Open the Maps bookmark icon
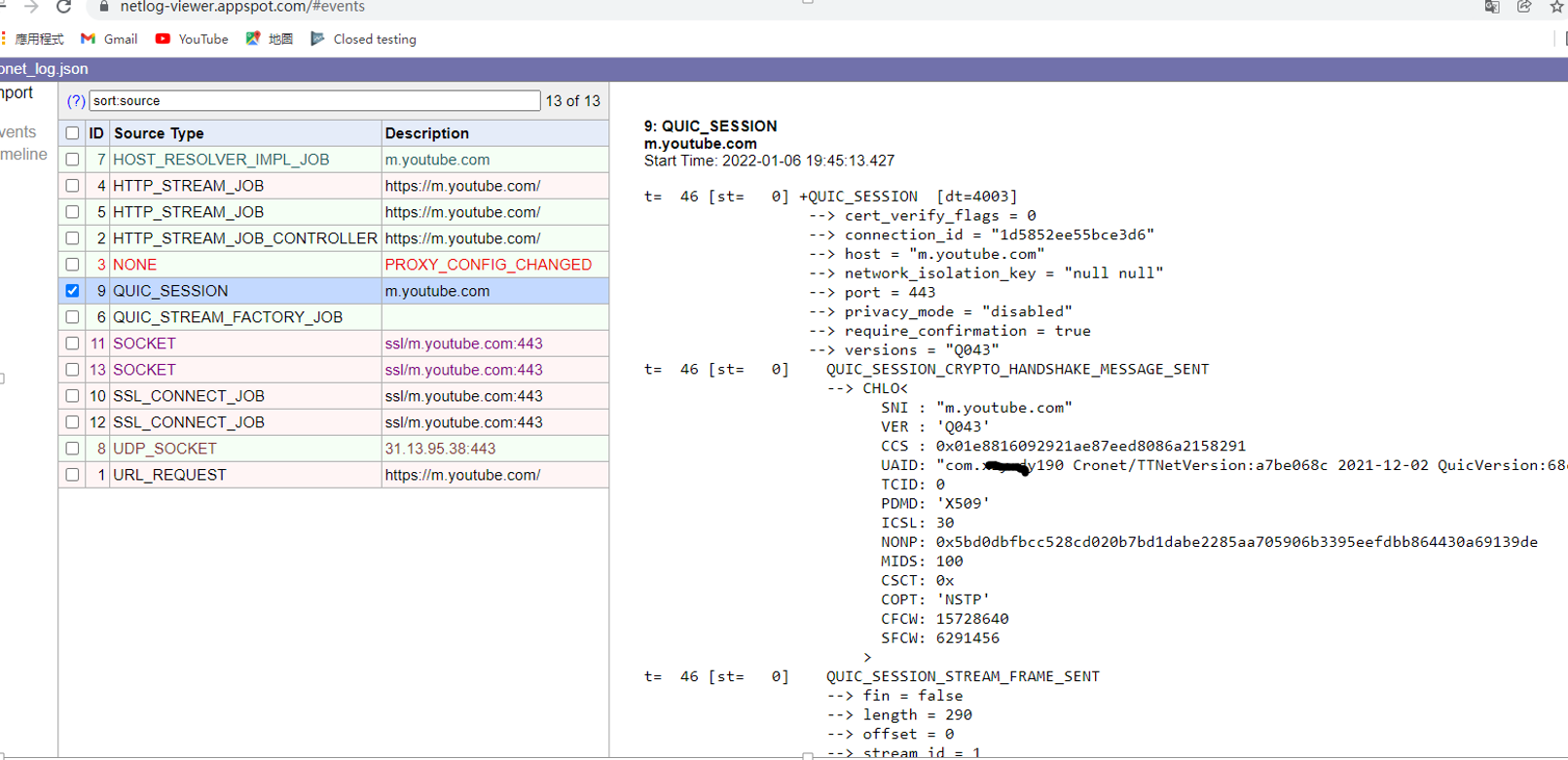 click(254, 39)
